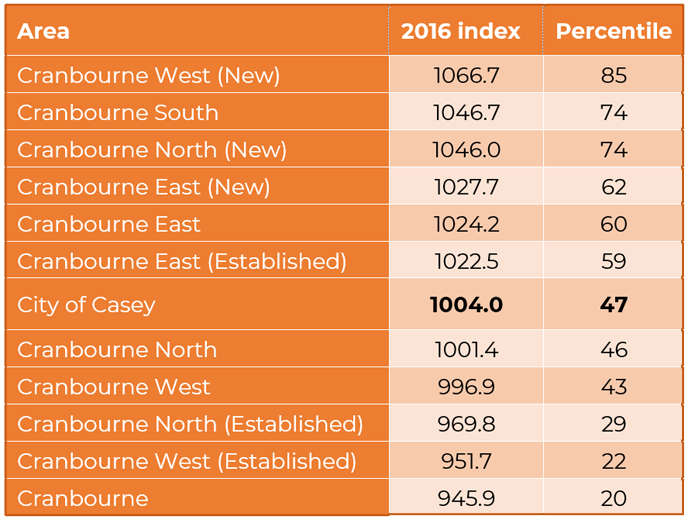Click the Cranbourne West (Established) area cell
The height and width of the screenshot is (523, 692).
[x=187, y=461]
